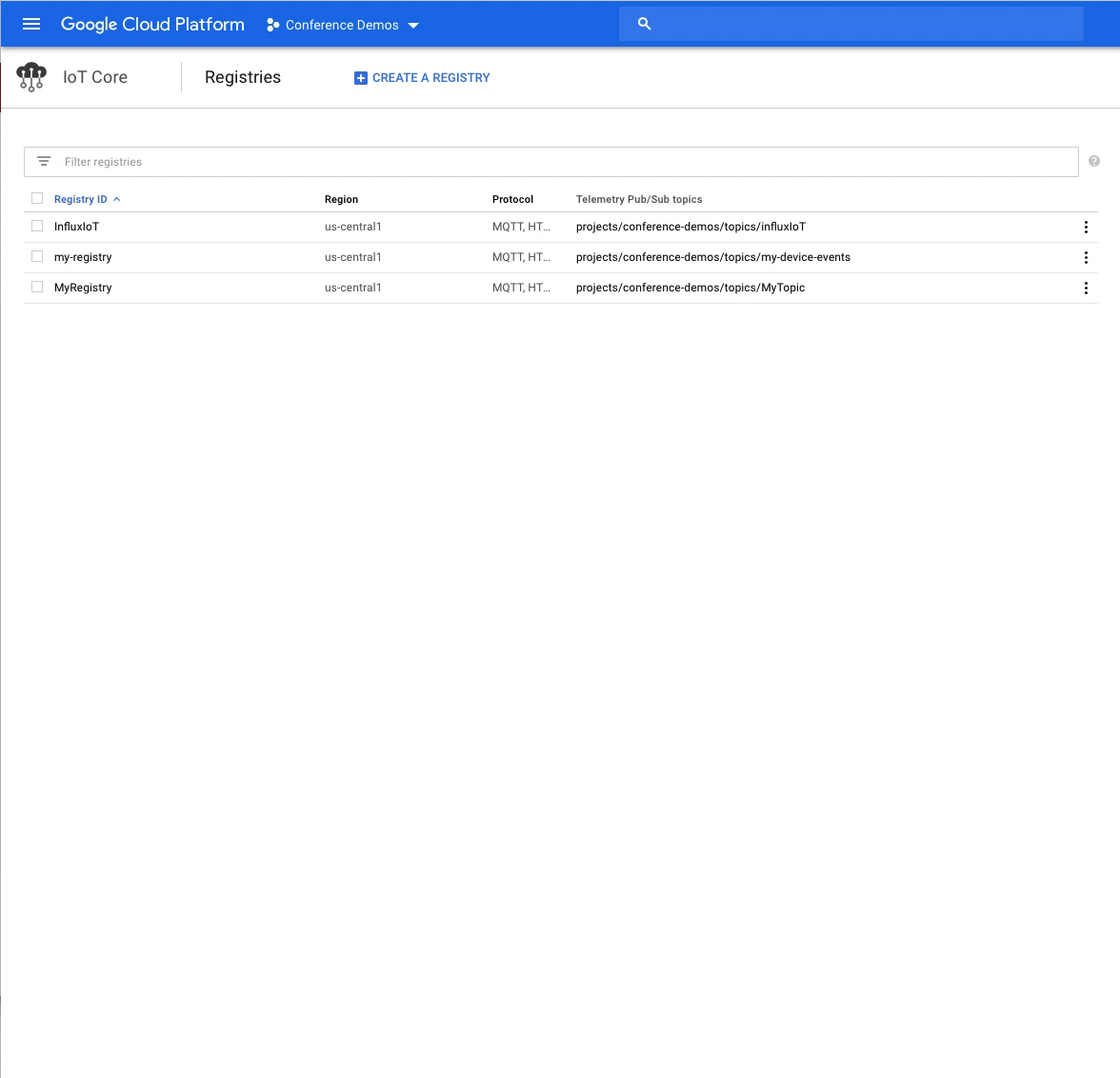Open the MyRegistry registry link
1120x1078 pixels.
click(x=83, y=288)
